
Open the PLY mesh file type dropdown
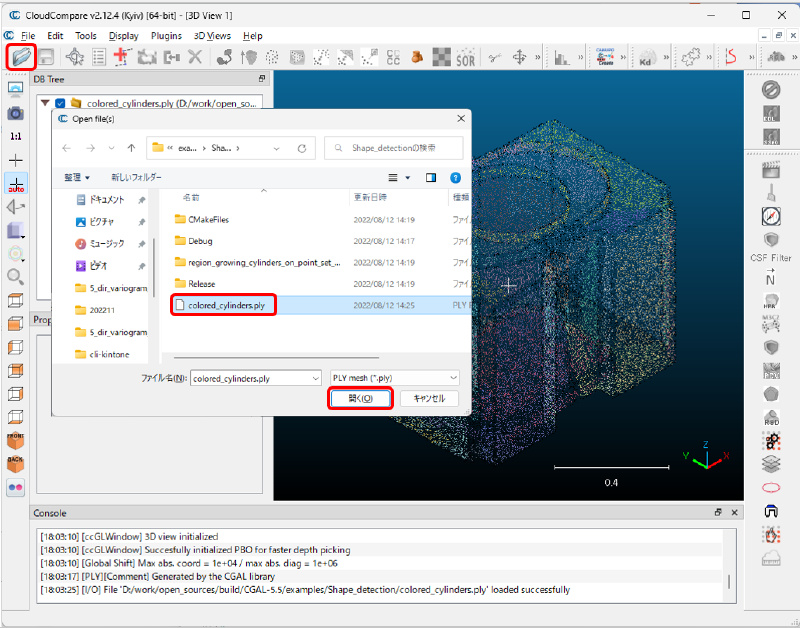pos(394,379)
